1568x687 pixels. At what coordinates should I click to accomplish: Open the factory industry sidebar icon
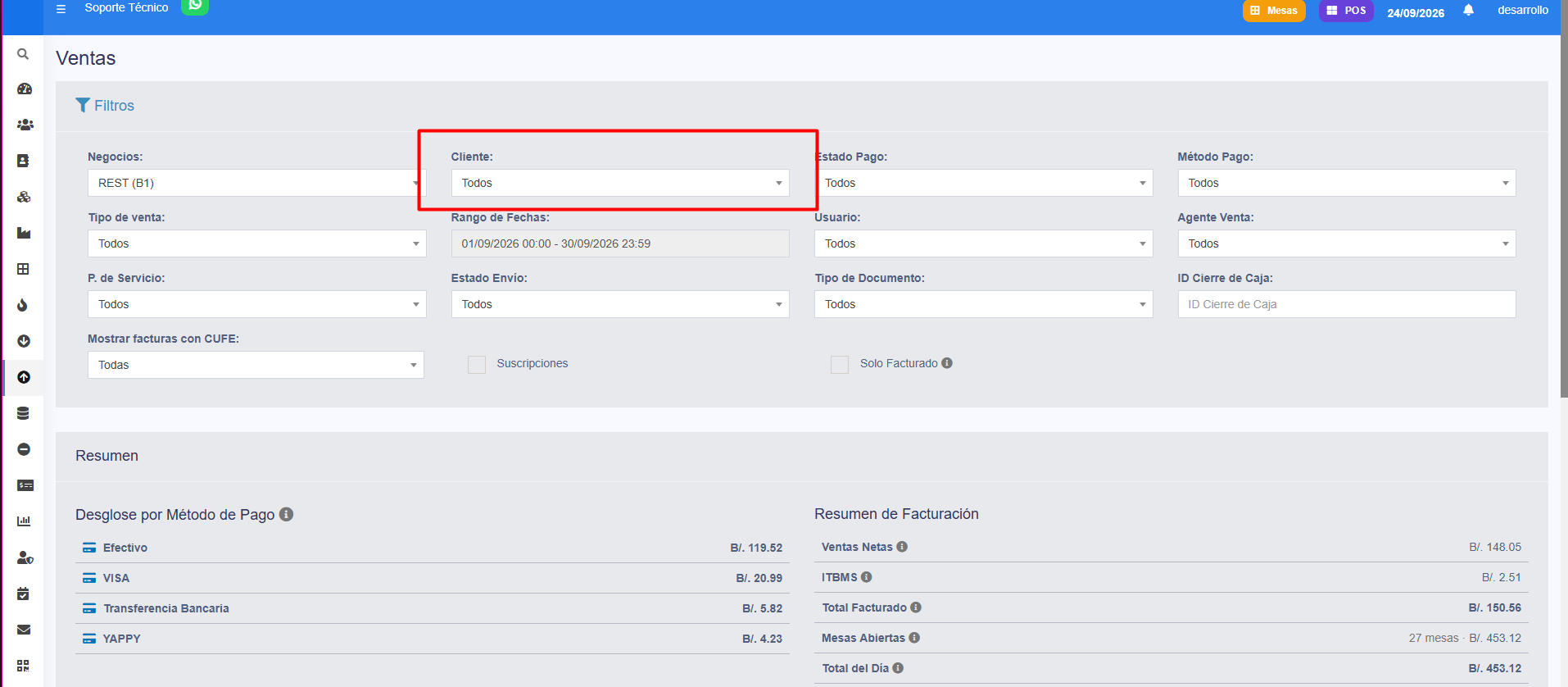pyautogui.click(x=24, y=233)
